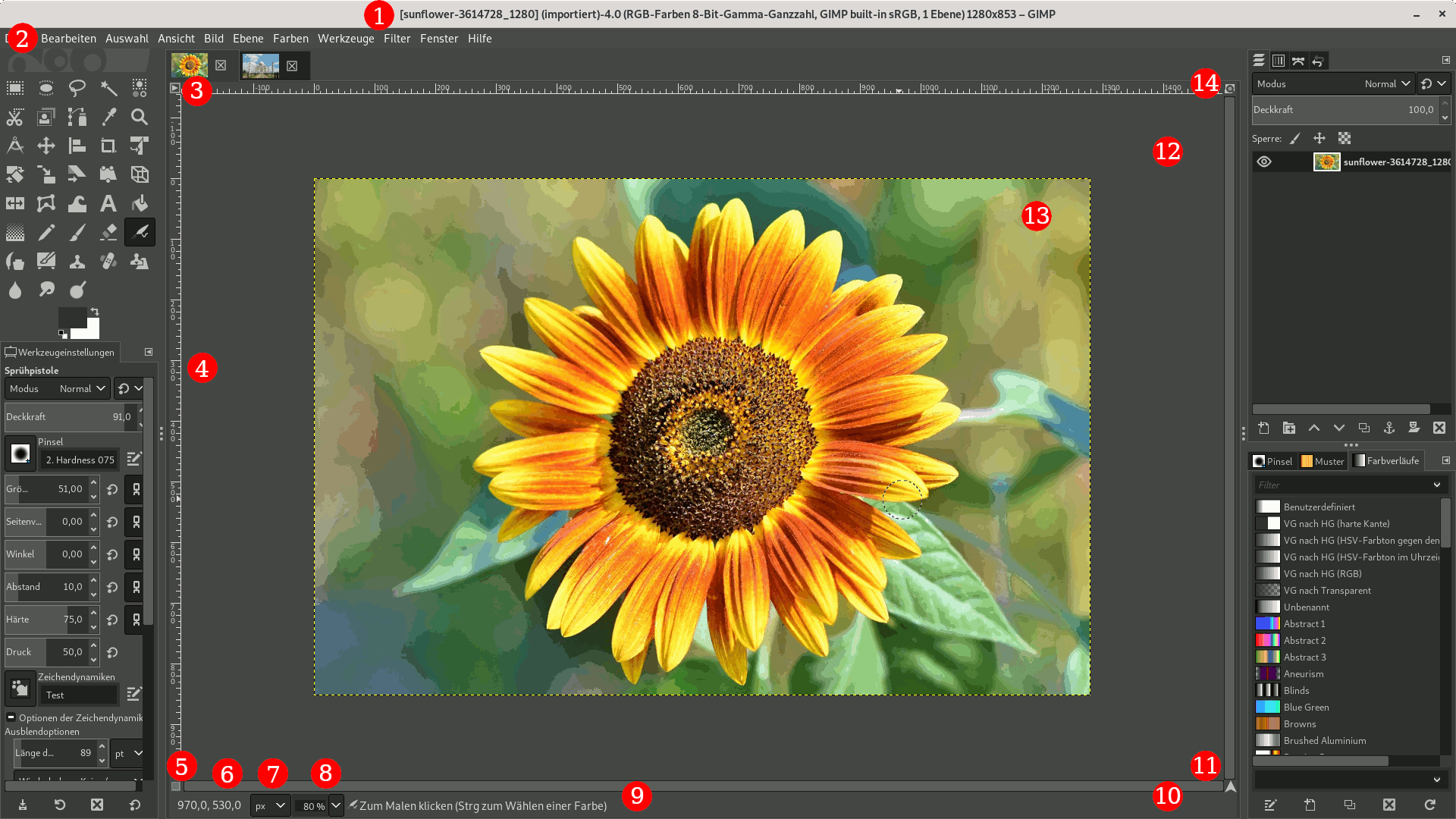Select the Bucket Fill tool
Screen dimensions: 1456x819
pos(140,203)
